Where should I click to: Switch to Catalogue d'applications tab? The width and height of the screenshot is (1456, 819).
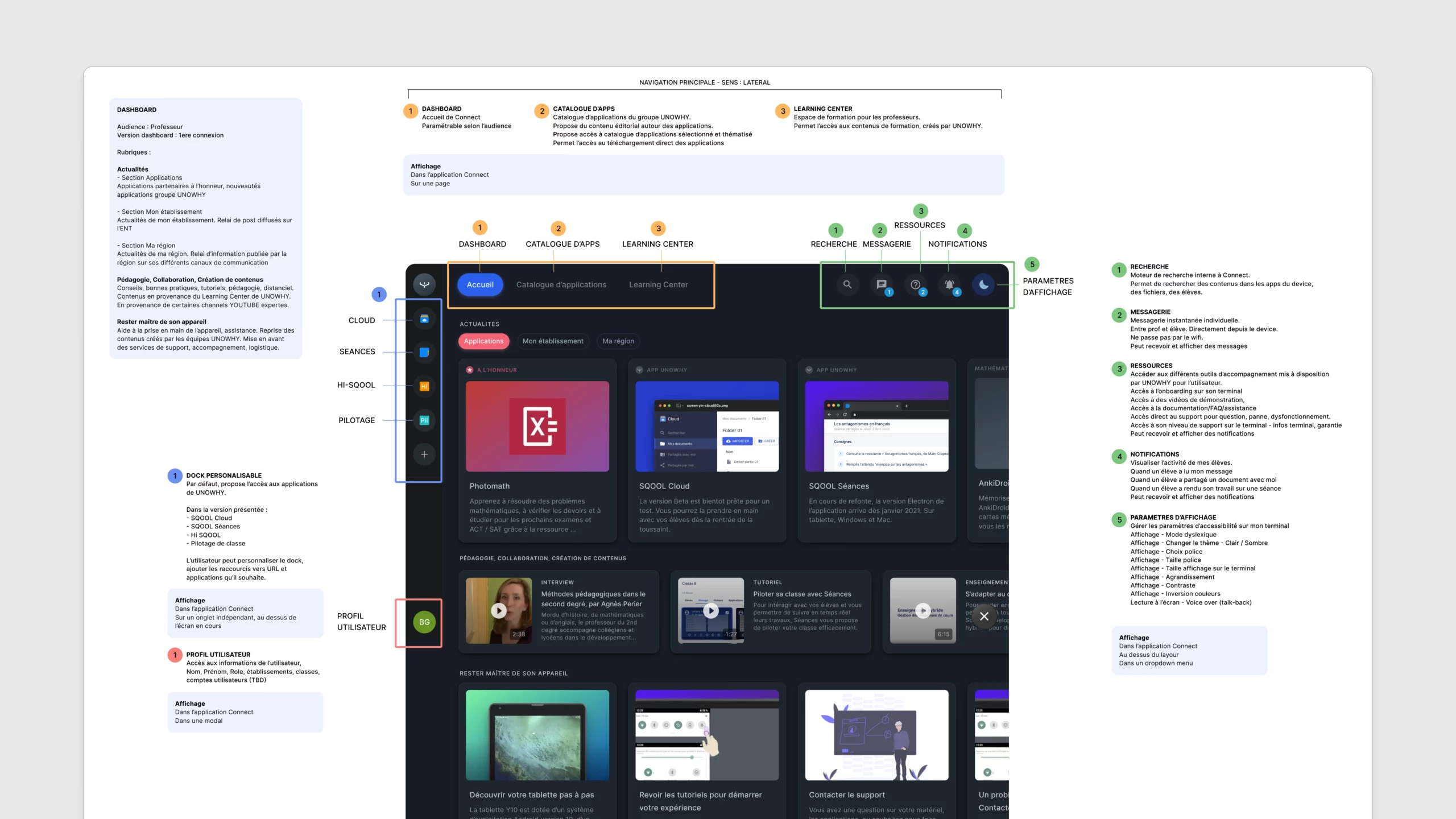[561, 285]
